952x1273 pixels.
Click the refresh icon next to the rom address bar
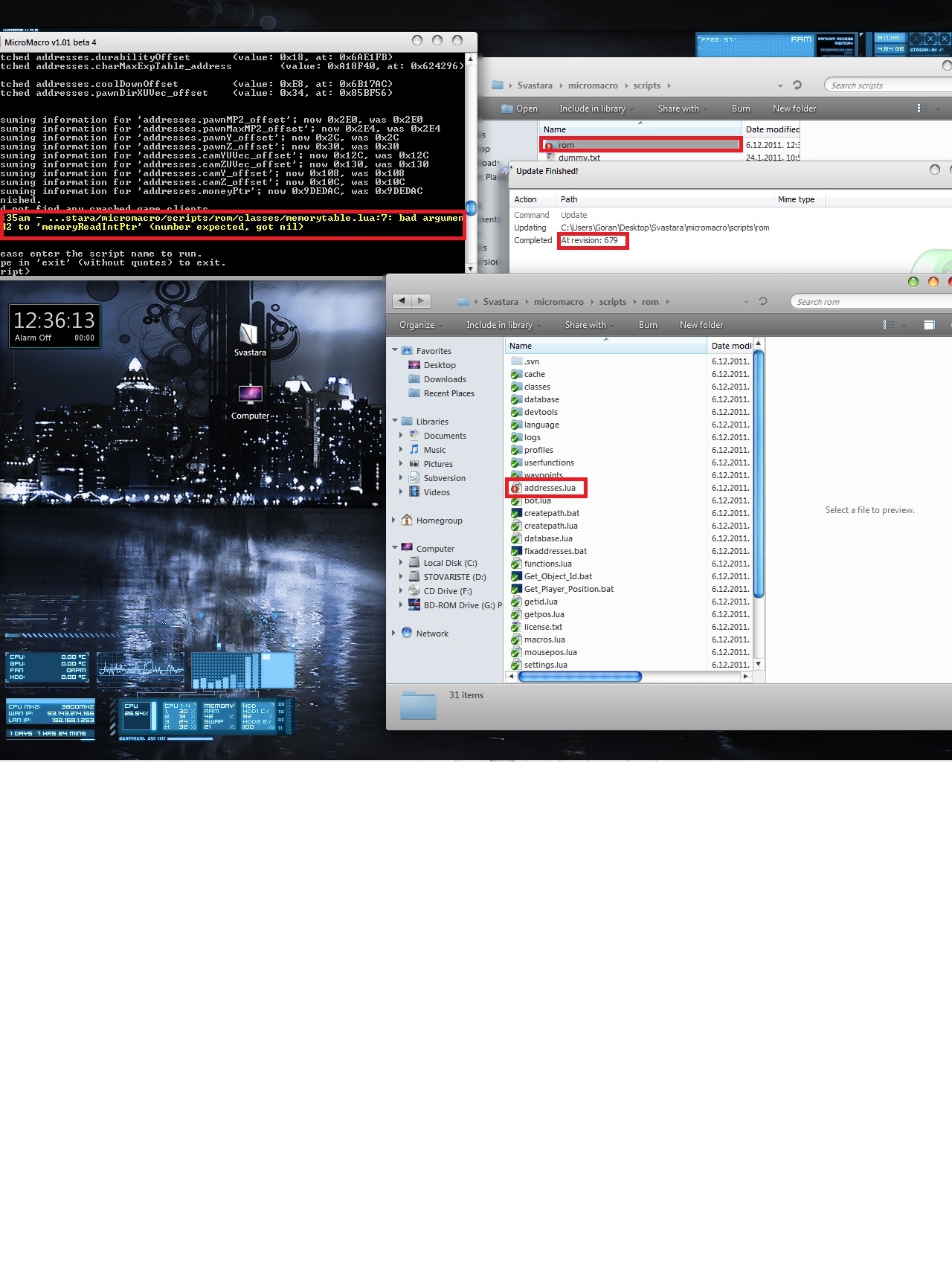(762, 301)
